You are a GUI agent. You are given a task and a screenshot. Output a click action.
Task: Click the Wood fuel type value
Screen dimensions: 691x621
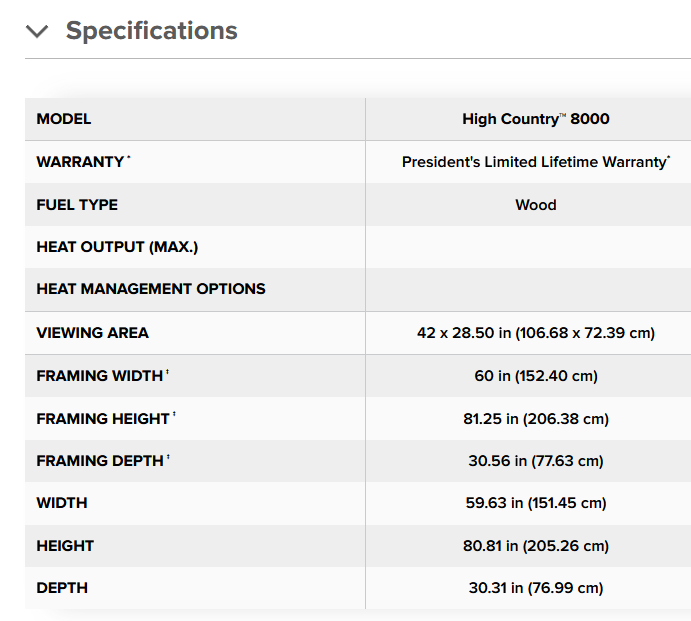(536, 205)
